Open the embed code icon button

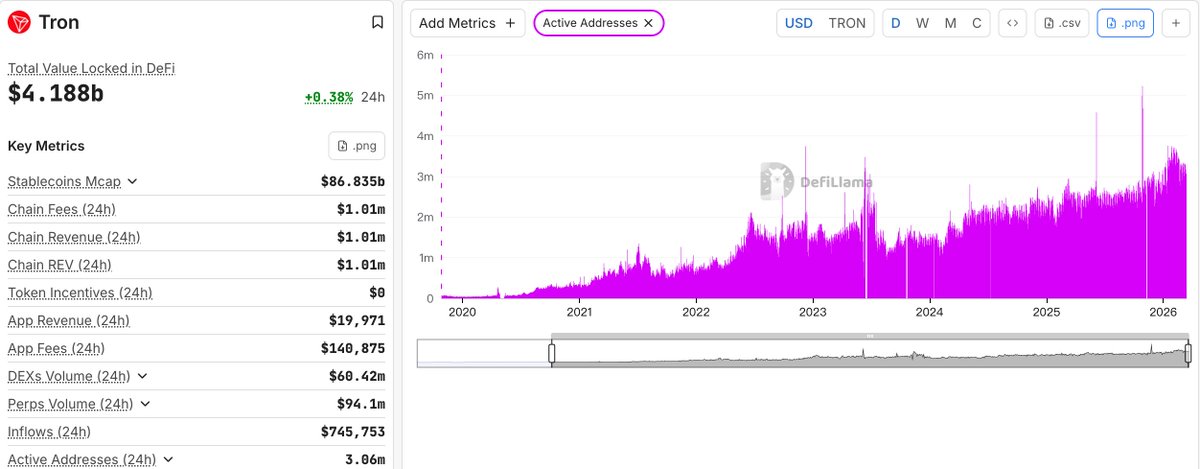coord(1013,23)
